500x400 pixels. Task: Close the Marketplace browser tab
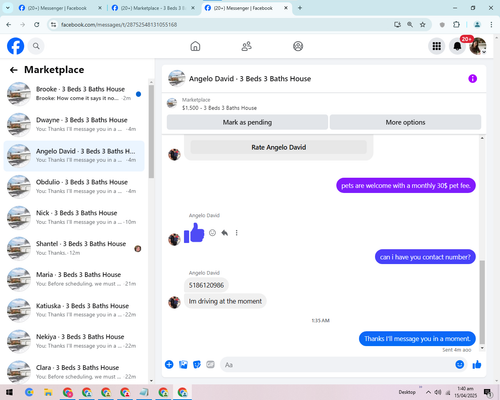pos(193,8)
